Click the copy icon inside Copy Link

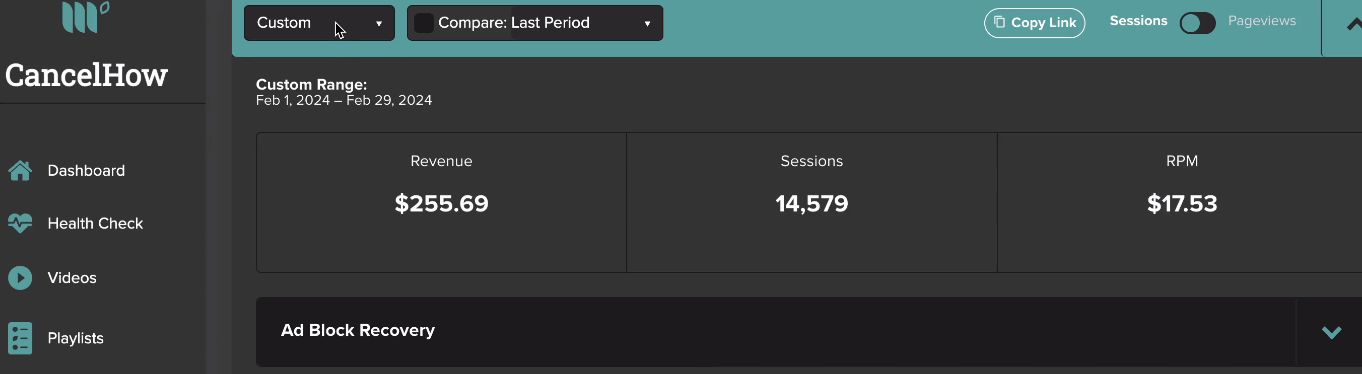coord(1000,22)
